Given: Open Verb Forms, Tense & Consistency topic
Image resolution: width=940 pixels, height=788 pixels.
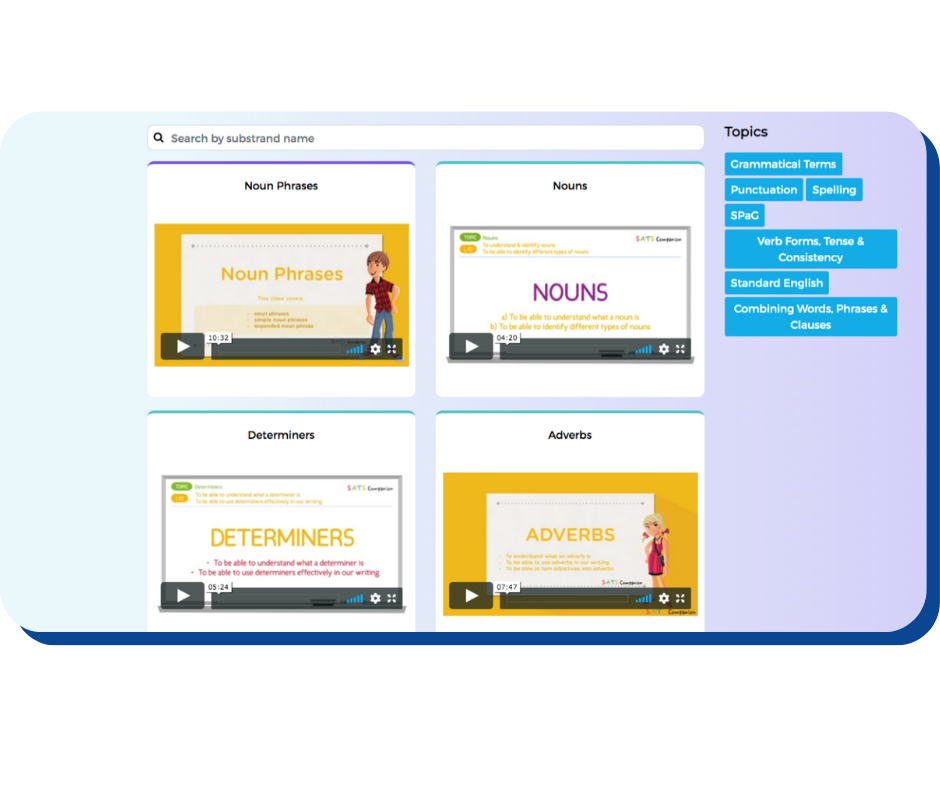Looking at the screenshot, I should (810, 249).
